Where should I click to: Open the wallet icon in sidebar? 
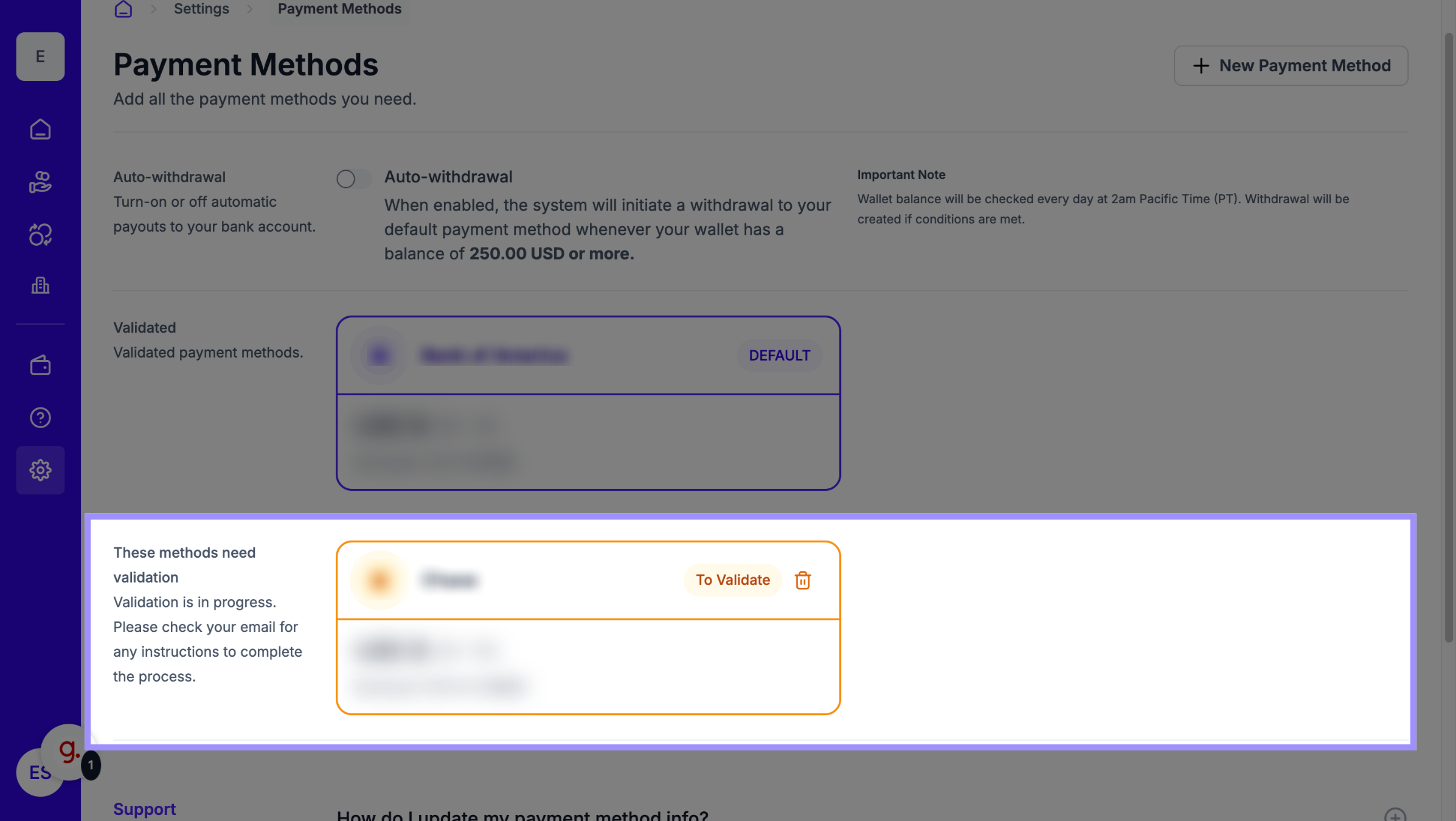click(x=40, y=365)
